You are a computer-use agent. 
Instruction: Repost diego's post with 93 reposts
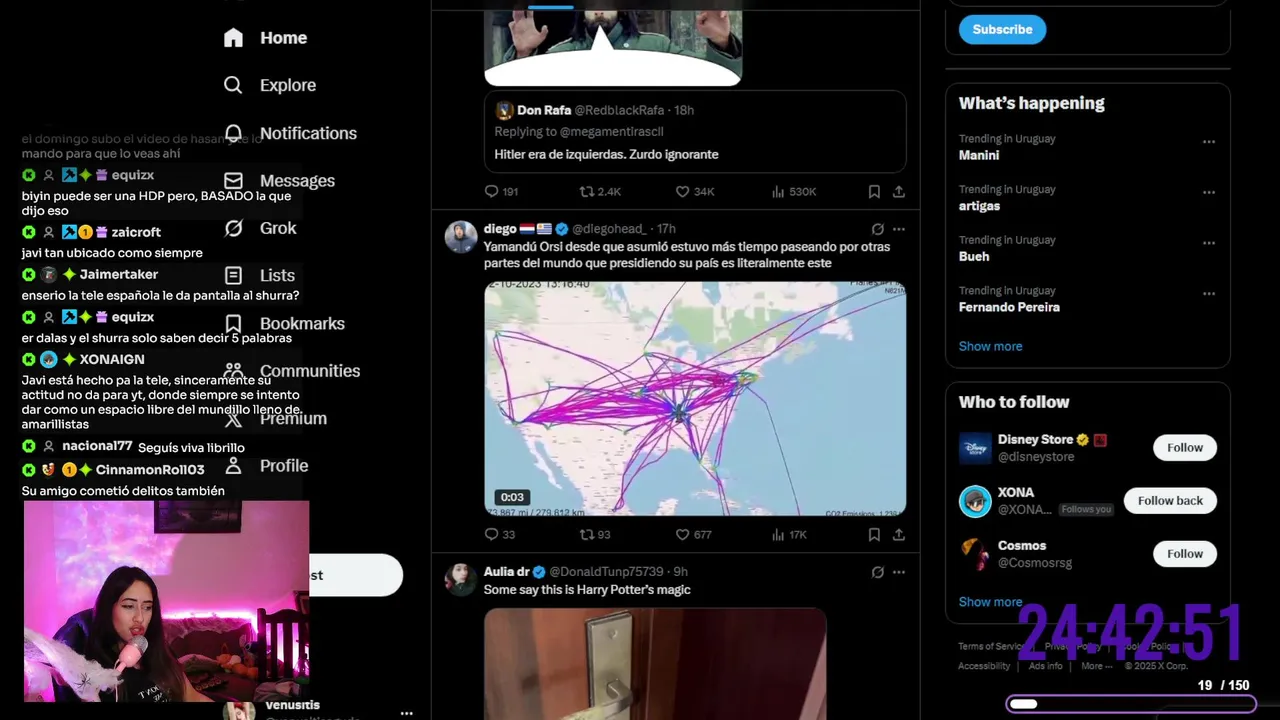587,534
